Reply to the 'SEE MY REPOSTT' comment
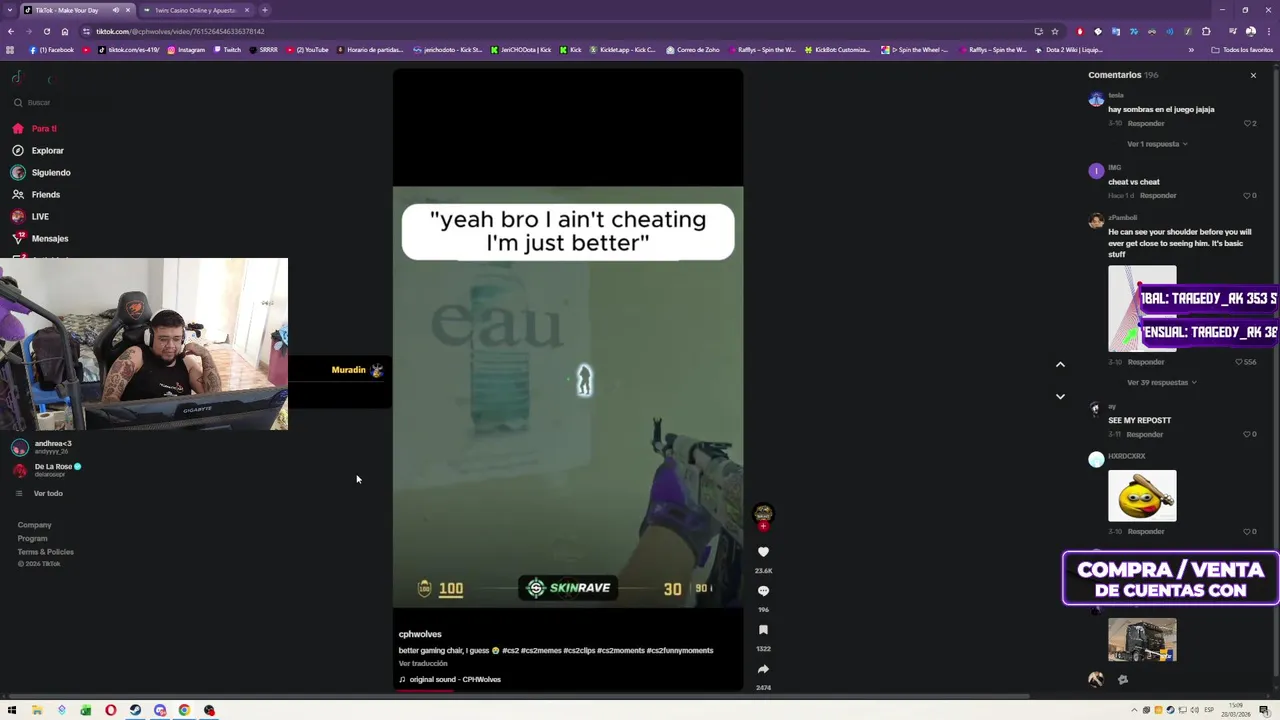 pos(1146,435)
